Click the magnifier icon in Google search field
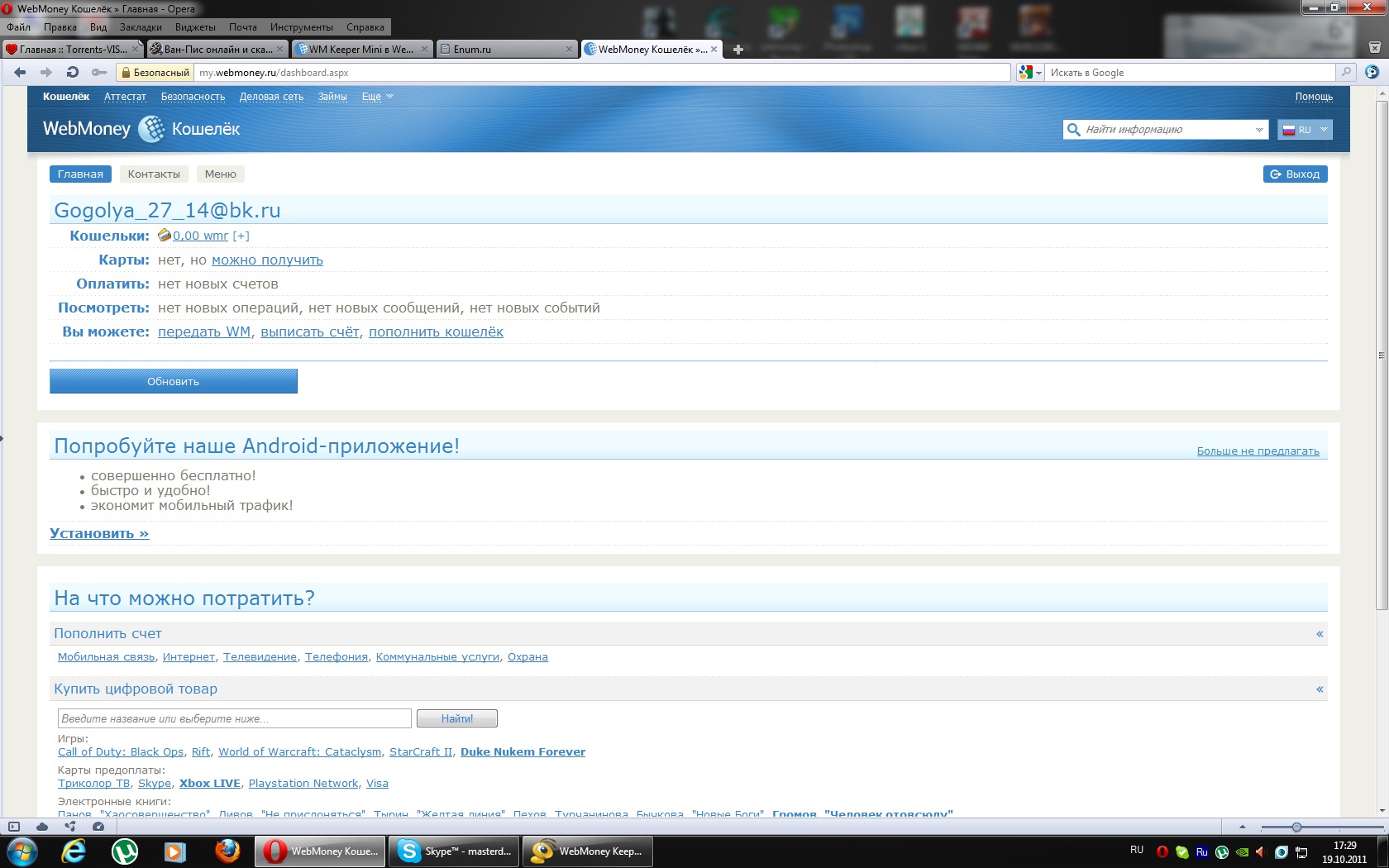The image size is (1389, 868). click(x=1346, y=73)
